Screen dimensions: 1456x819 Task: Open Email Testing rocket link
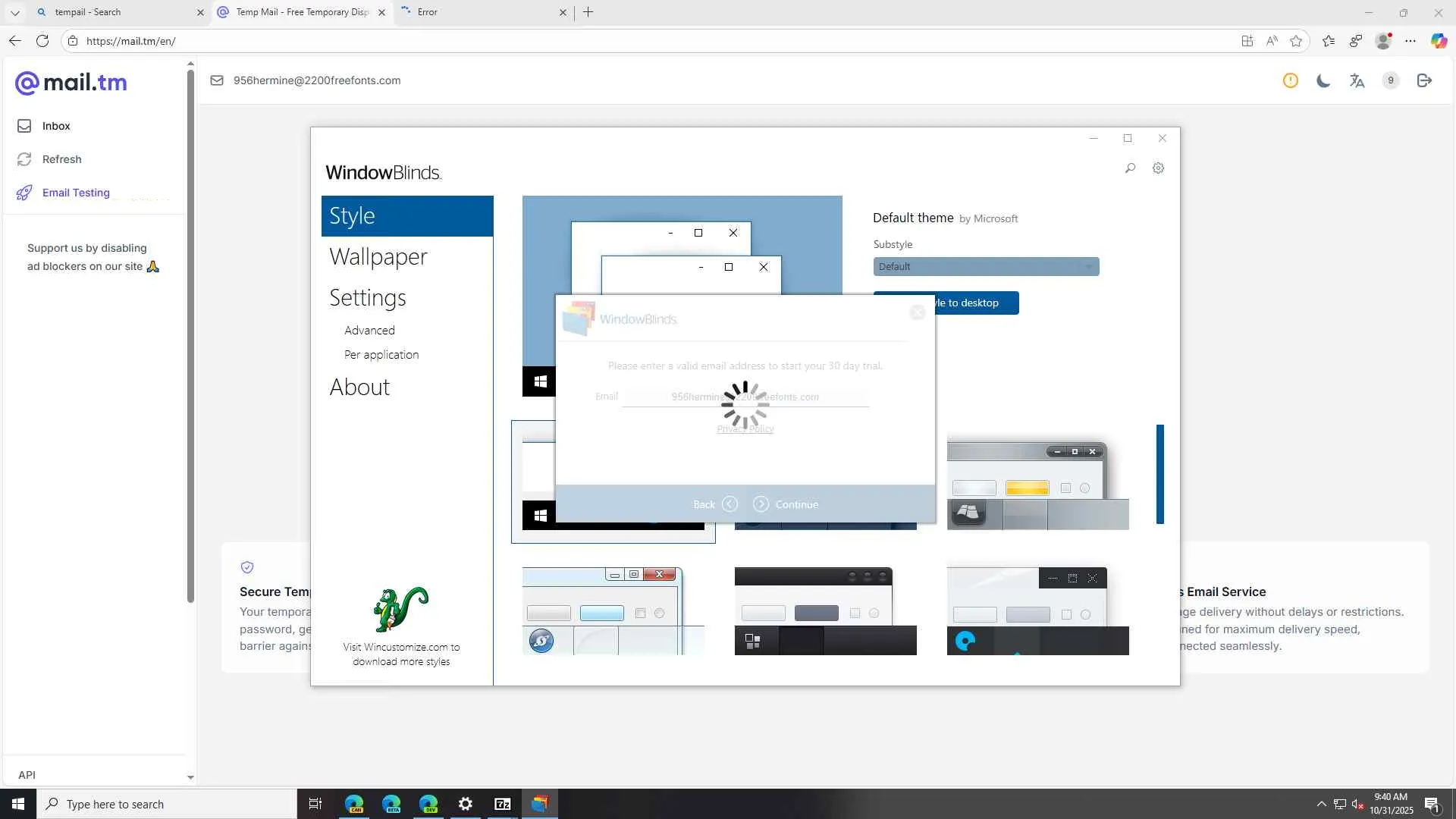[x=75, y=193]
